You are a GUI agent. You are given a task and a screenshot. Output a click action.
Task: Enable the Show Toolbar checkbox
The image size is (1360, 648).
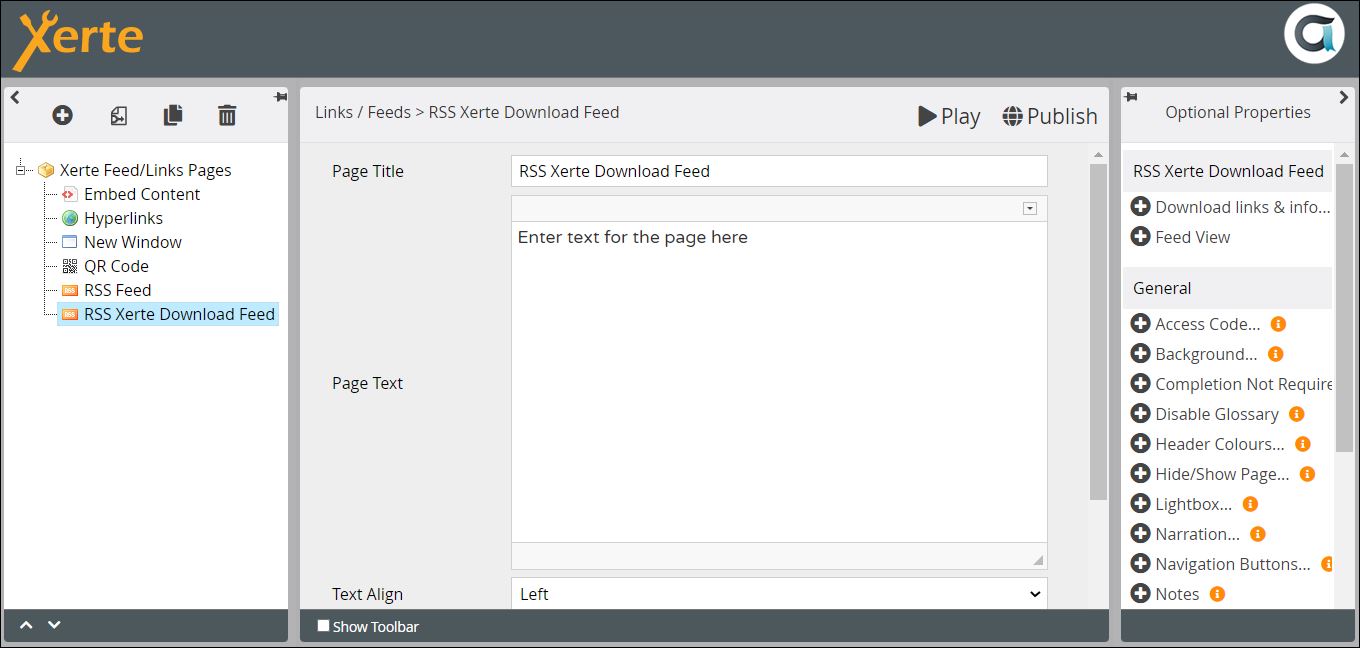pyautogui.click(x=323, y=626)
